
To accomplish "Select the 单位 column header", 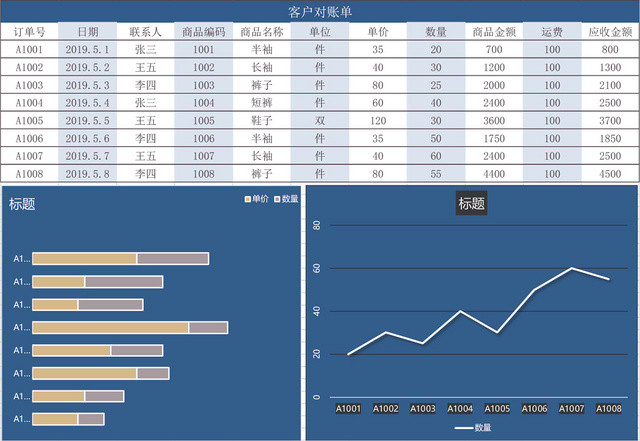I will [x=320, y=32].
